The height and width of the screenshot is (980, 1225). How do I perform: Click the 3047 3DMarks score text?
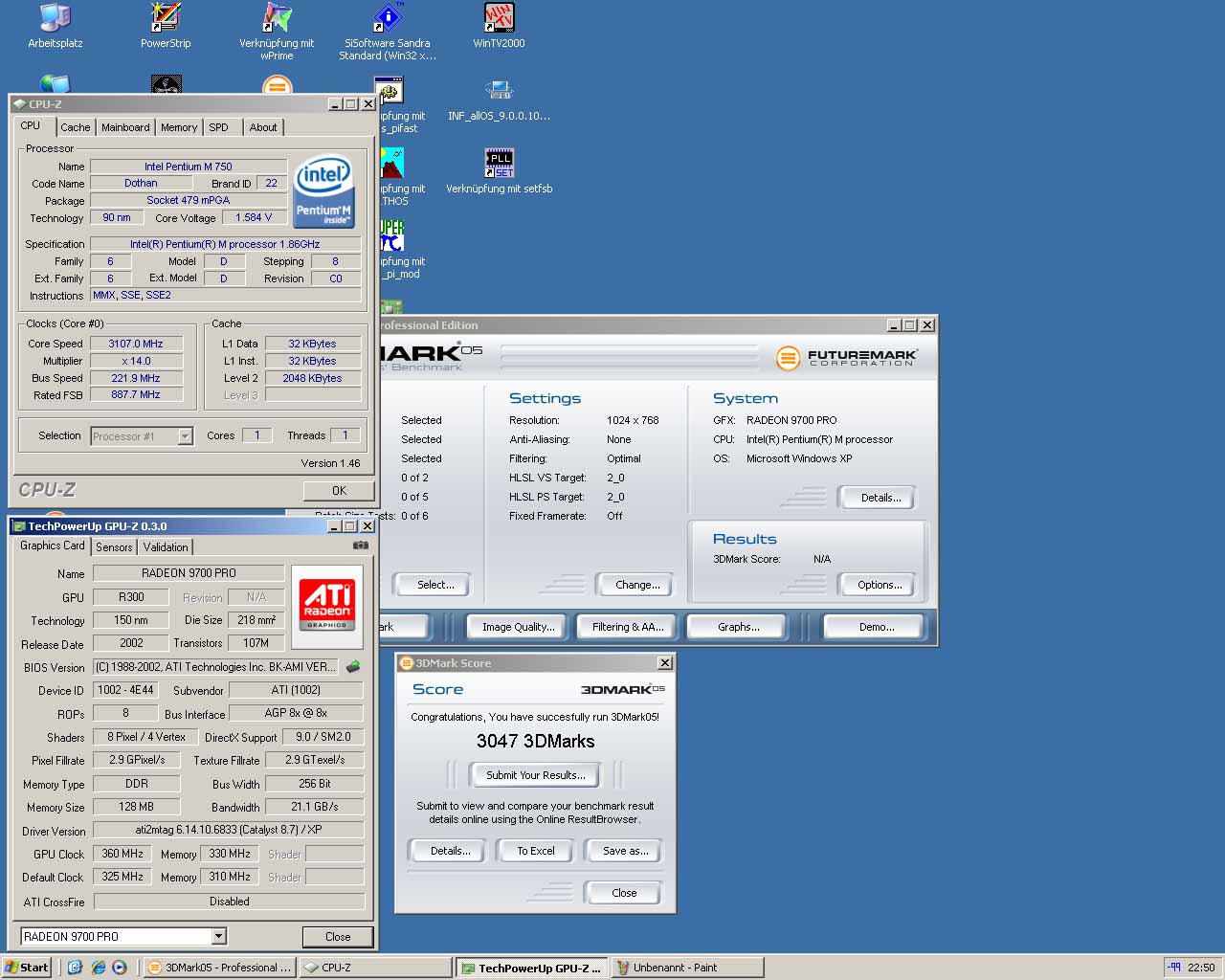(x=535, y=741)
